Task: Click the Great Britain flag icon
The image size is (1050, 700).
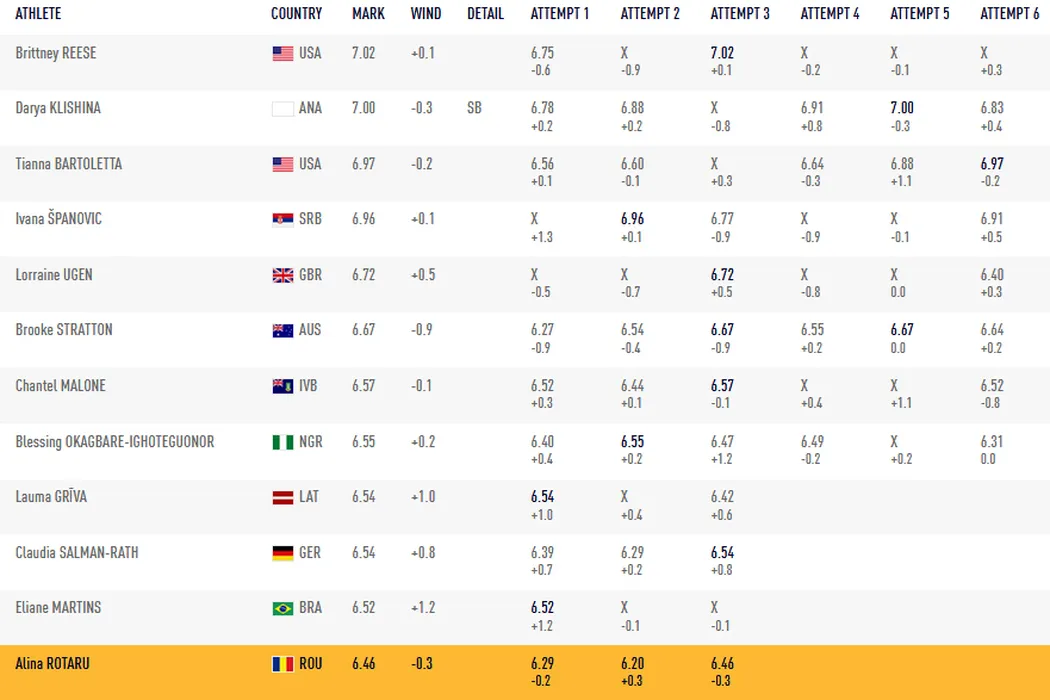Action: click(x=283, y=275)
